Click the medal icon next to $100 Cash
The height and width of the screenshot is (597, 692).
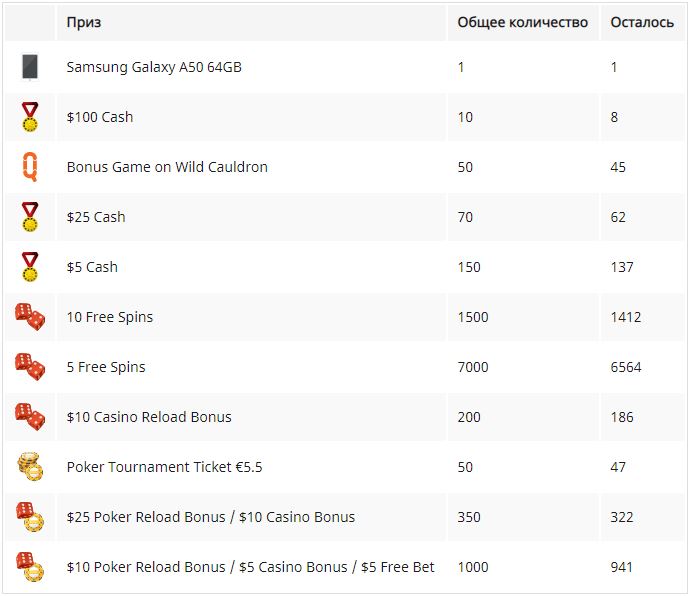(30, 117)
